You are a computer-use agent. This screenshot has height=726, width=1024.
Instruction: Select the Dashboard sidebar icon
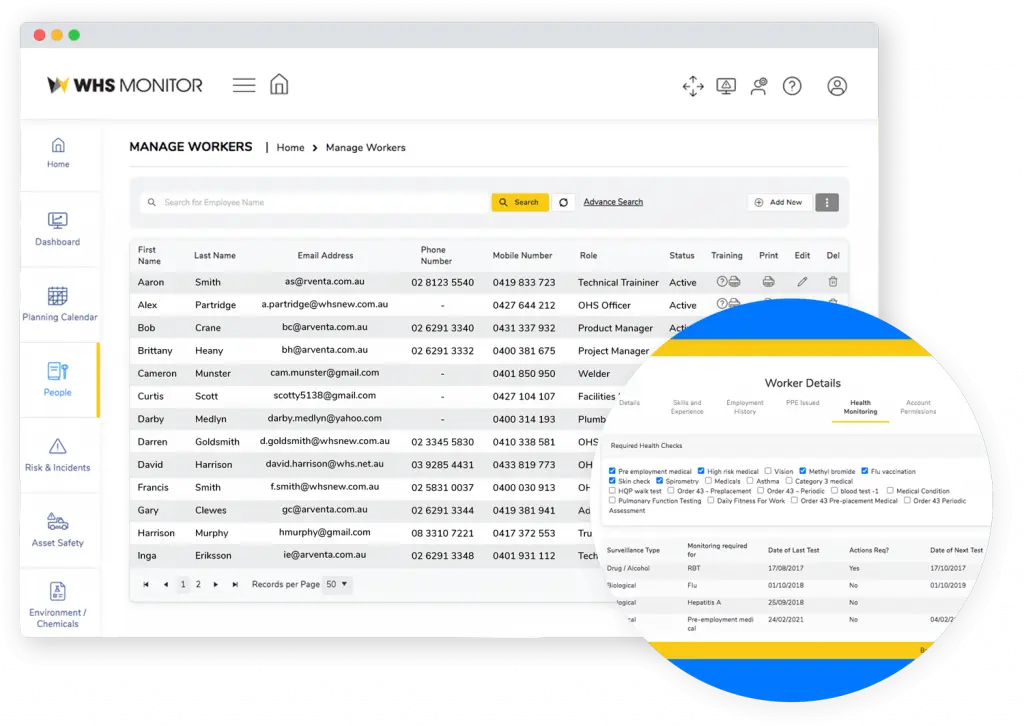[57, 230]
